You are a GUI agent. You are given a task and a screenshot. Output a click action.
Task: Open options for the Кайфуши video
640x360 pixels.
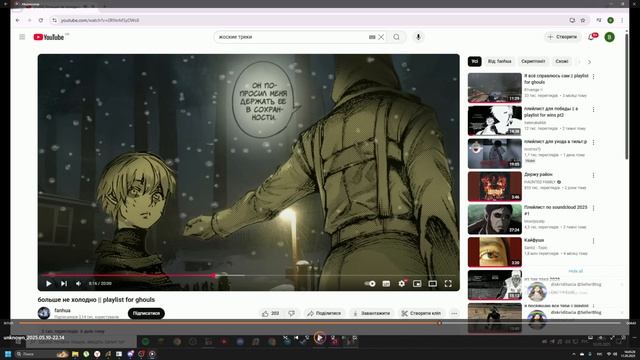tap(593, 241)
